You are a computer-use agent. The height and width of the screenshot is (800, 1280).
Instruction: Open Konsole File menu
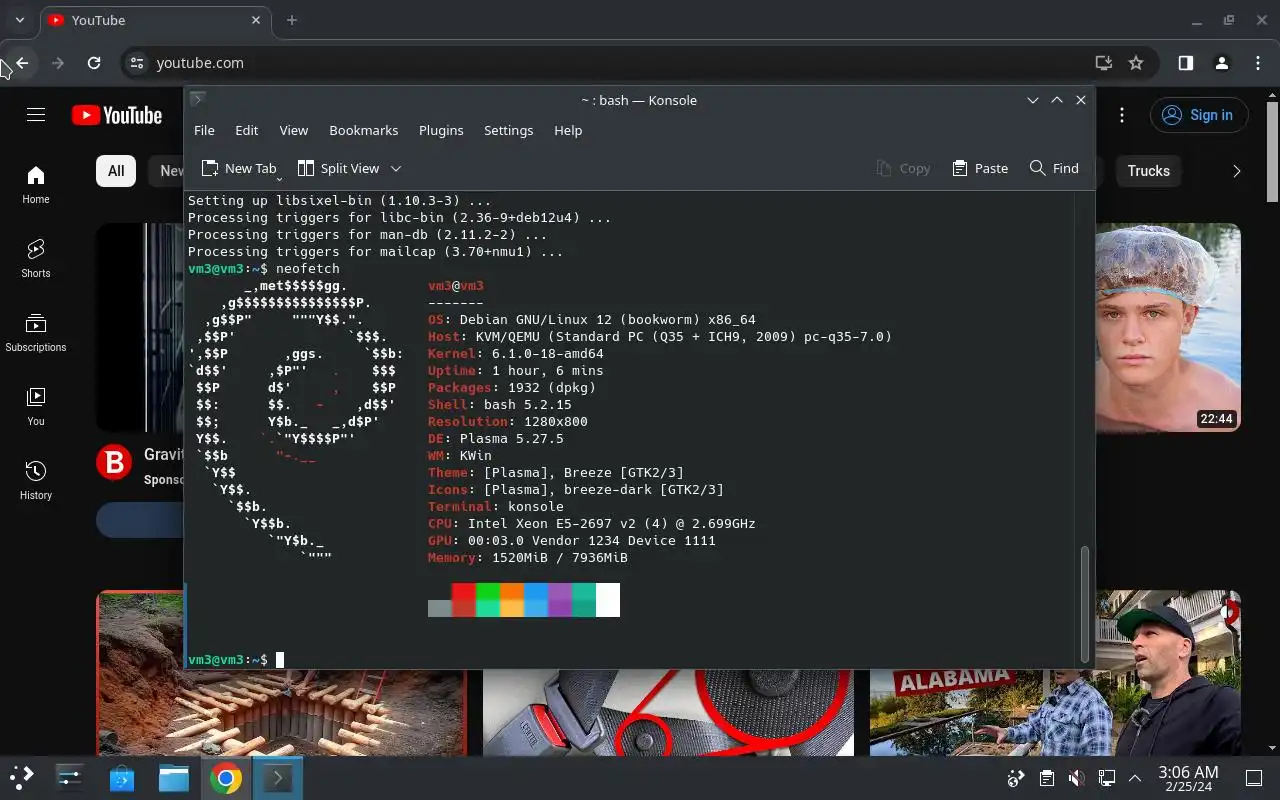click(204, 130)
